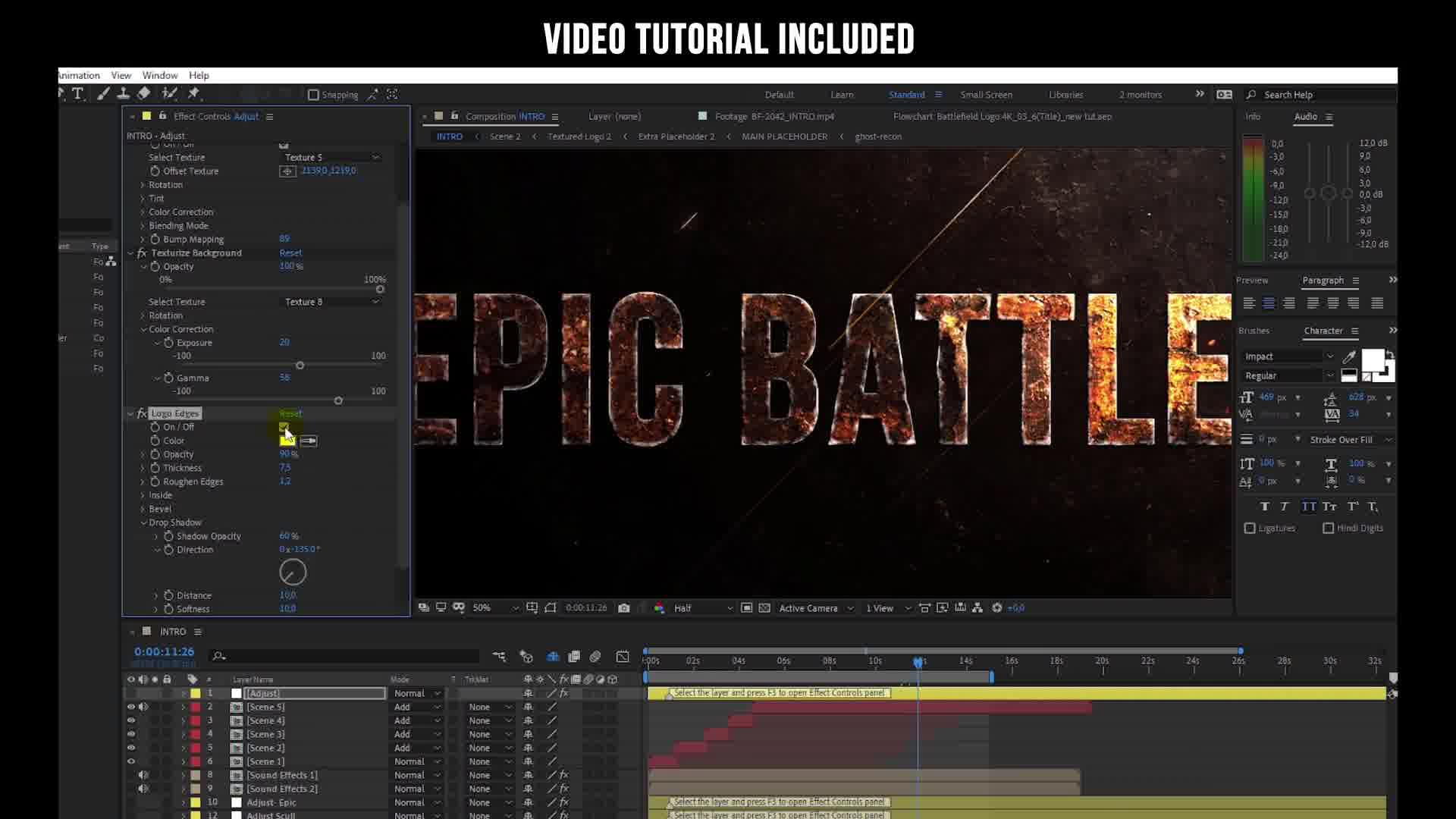Switch to the Small Screen workspace

(x=986, y=95)
